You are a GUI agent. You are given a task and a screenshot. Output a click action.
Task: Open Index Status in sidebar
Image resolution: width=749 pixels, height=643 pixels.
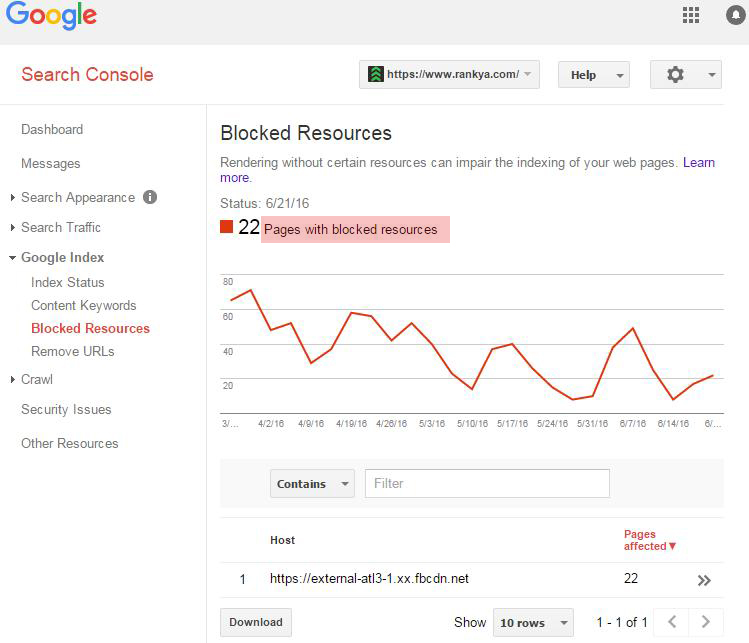point(67,282)
